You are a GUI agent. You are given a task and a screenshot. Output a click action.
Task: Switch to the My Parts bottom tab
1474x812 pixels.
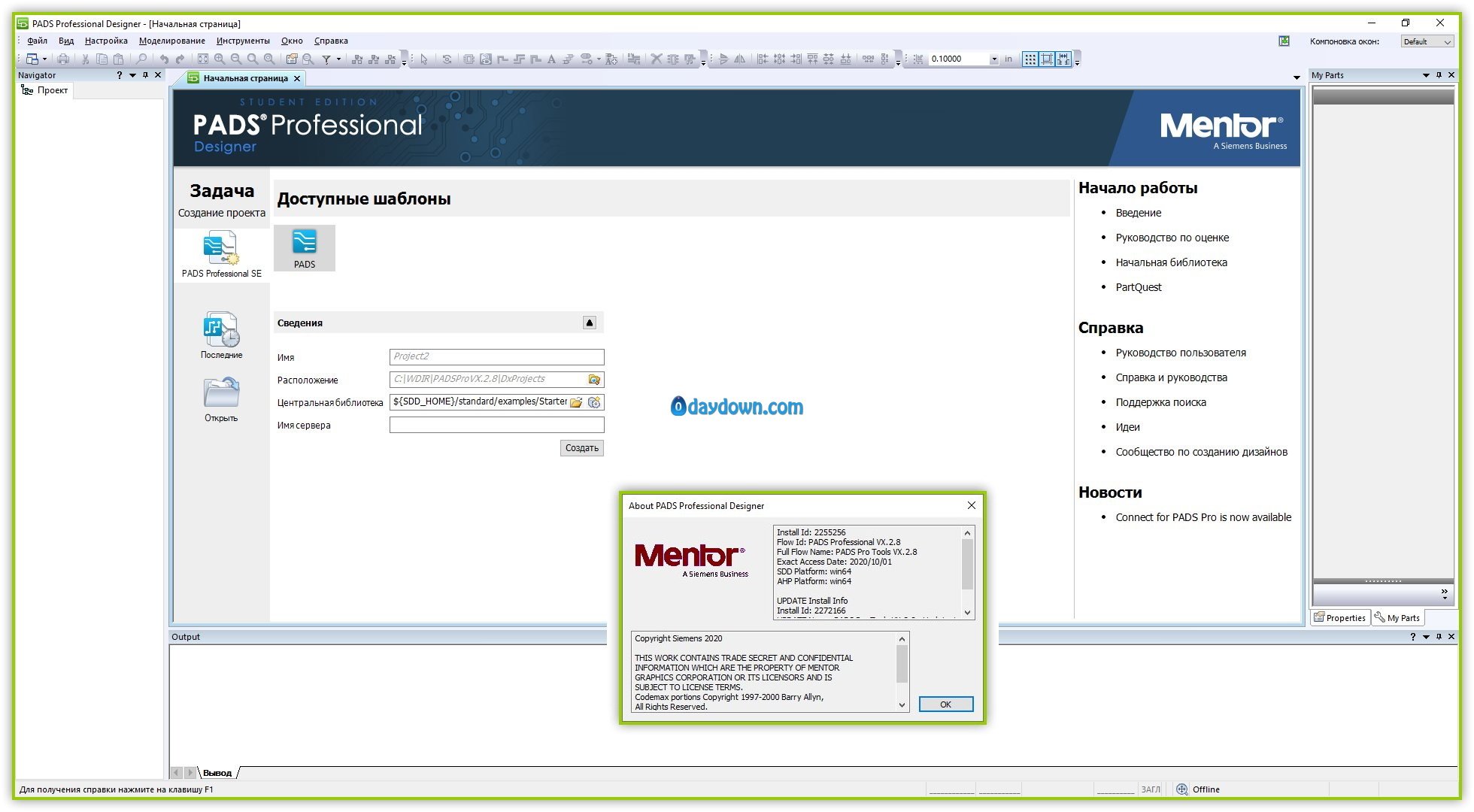click(x=1397, y=618)
